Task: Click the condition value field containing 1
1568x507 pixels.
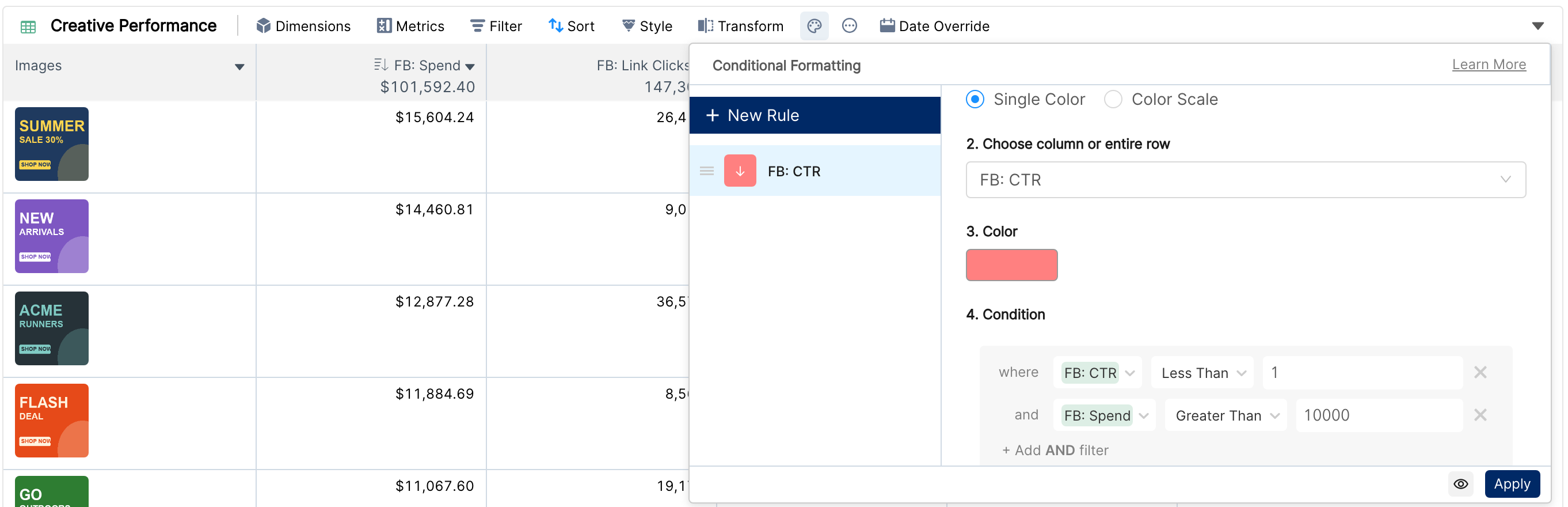Action: tap(1363, 372)
